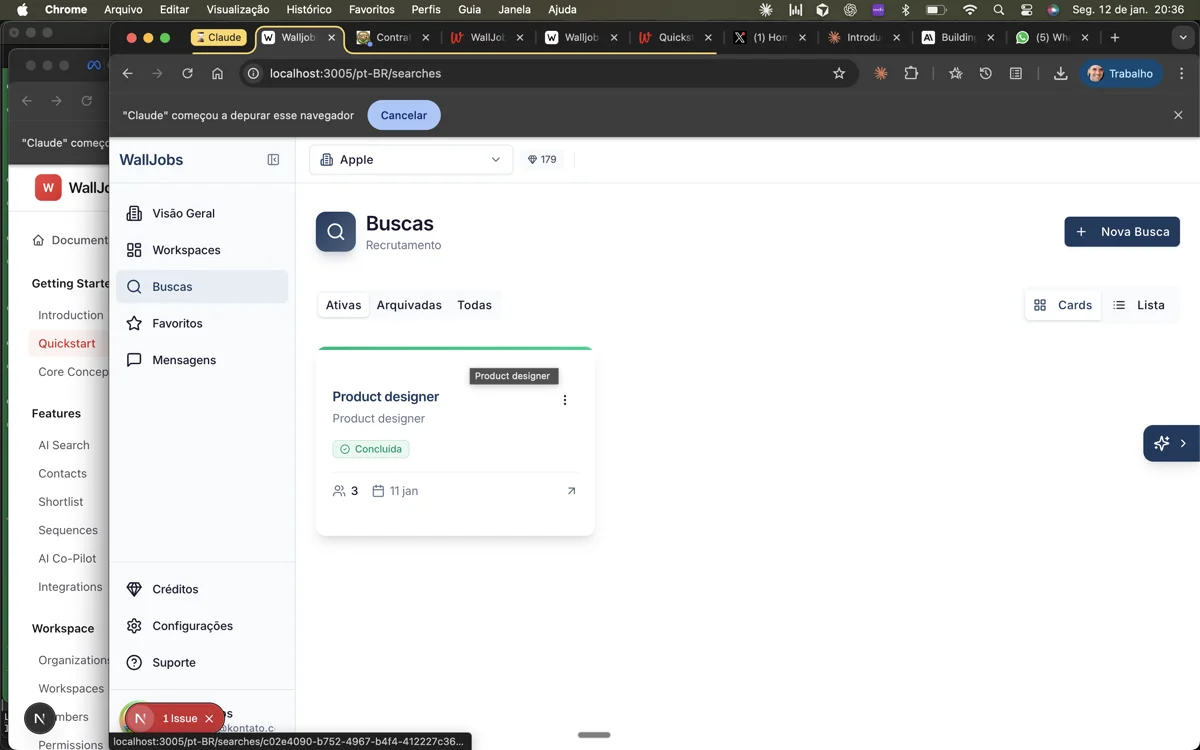Open the Histórico menu in the menu bar
The image size is (1200, 750).
coord(308,9)
